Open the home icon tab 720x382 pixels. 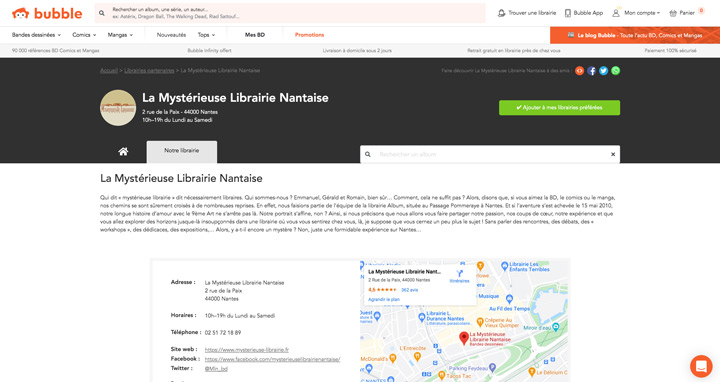point(123,152)
